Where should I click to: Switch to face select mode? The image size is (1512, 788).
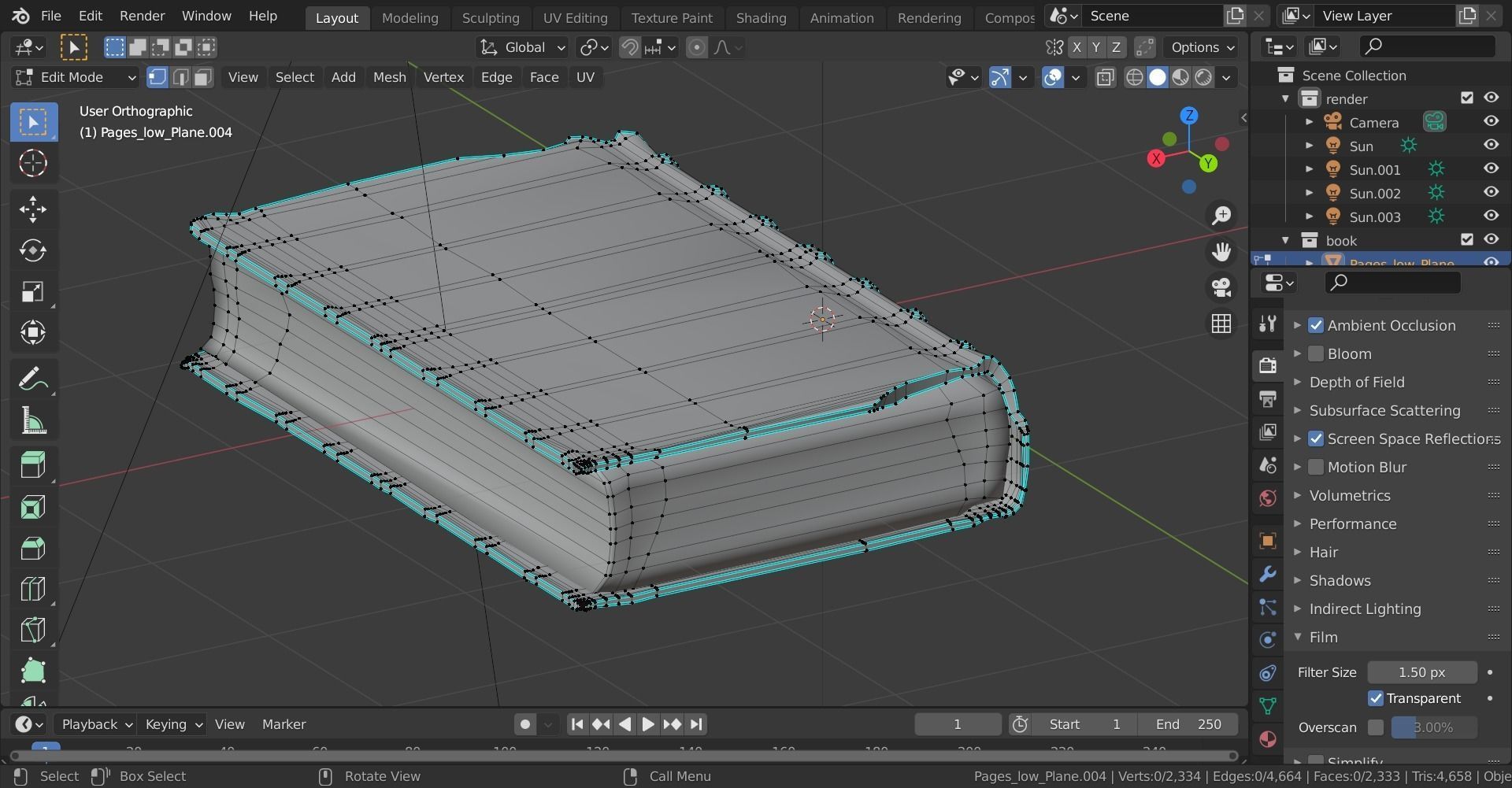coord(203,77)
